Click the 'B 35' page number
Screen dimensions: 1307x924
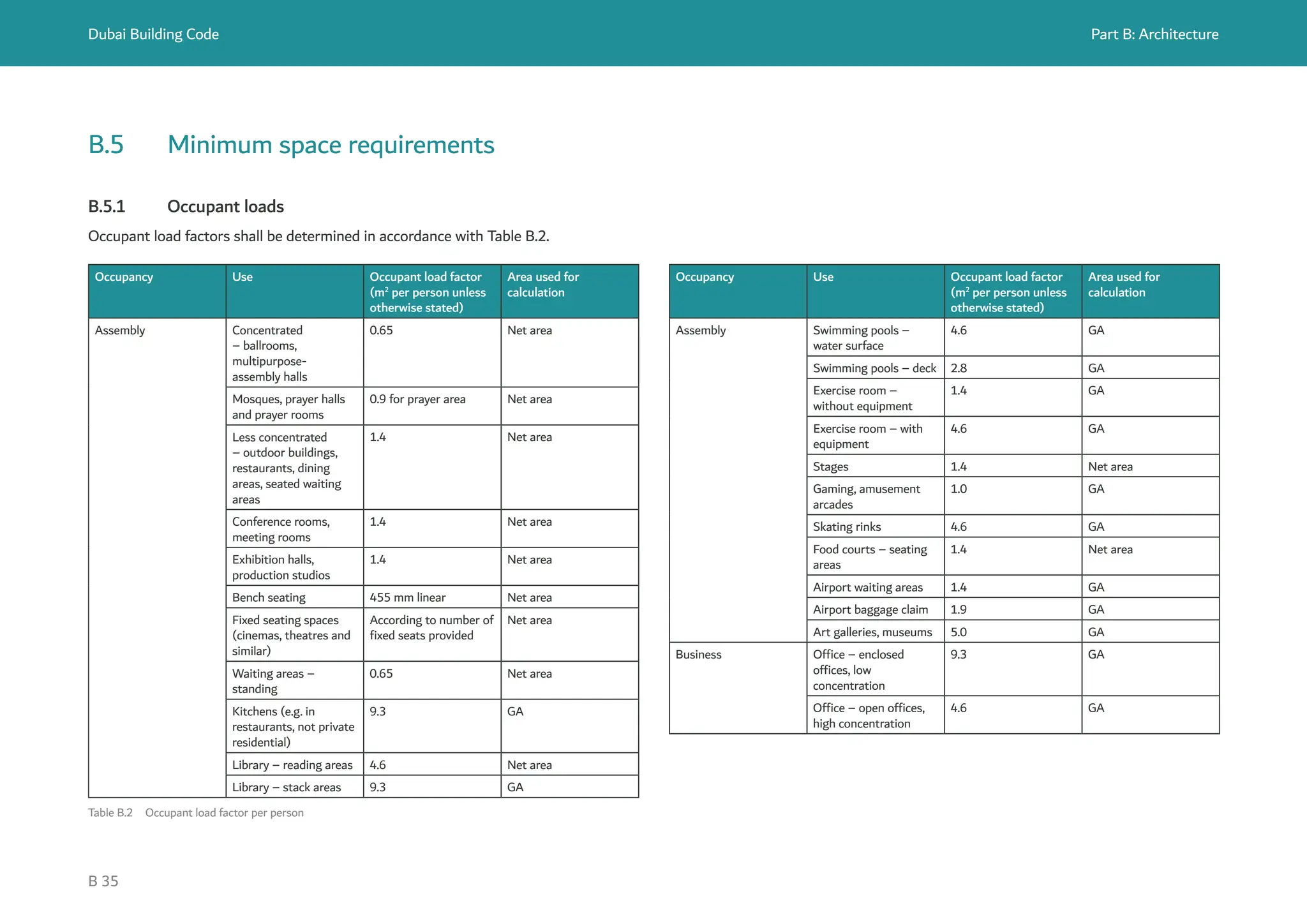click(x=103, y=881)
